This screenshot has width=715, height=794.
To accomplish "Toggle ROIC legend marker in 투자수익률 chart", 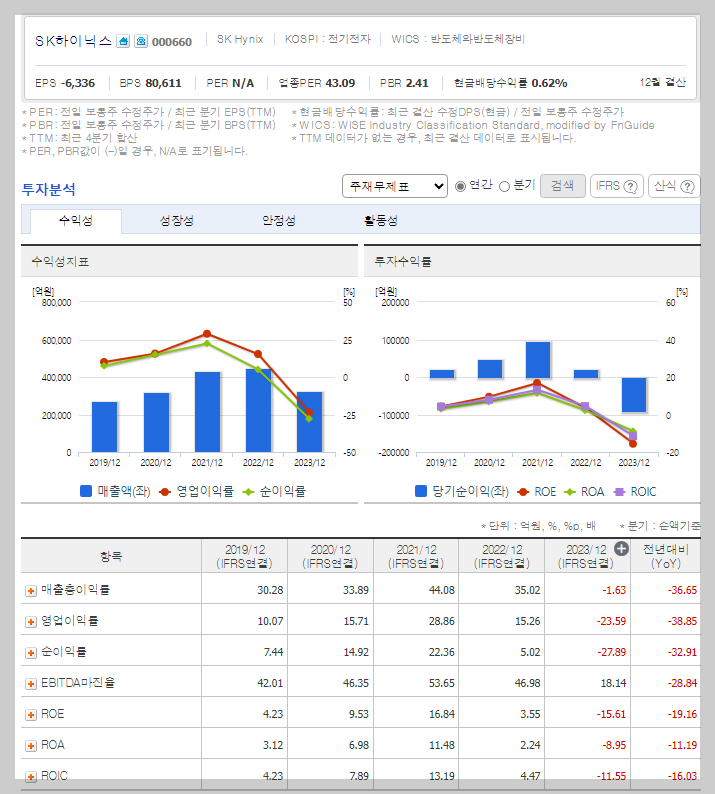I will click(x=619, y=492).
